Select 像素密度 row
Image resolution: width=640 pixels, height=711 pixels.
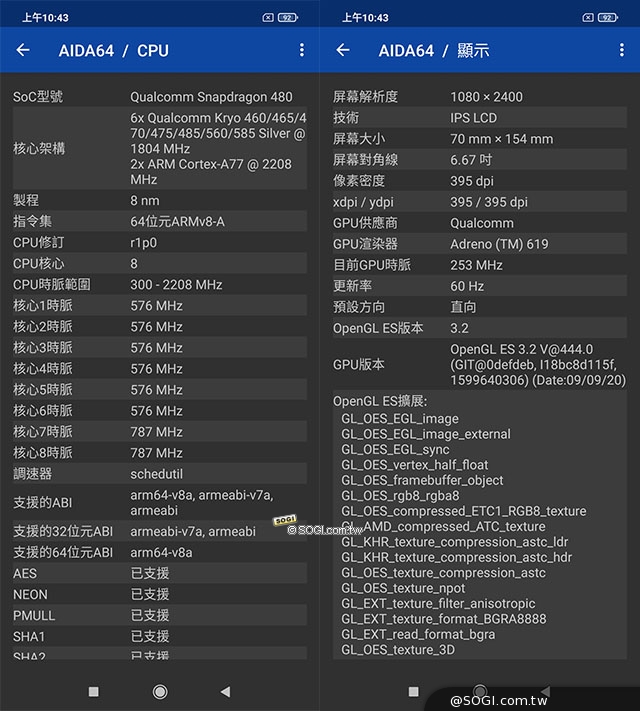480,181
